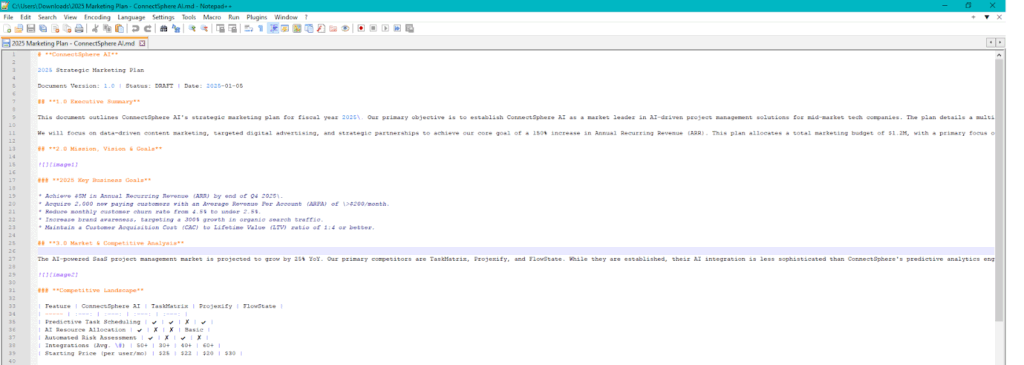The image size is (1024, 365).
Task: Open the Window menu
Action: [x=286, y=17]
